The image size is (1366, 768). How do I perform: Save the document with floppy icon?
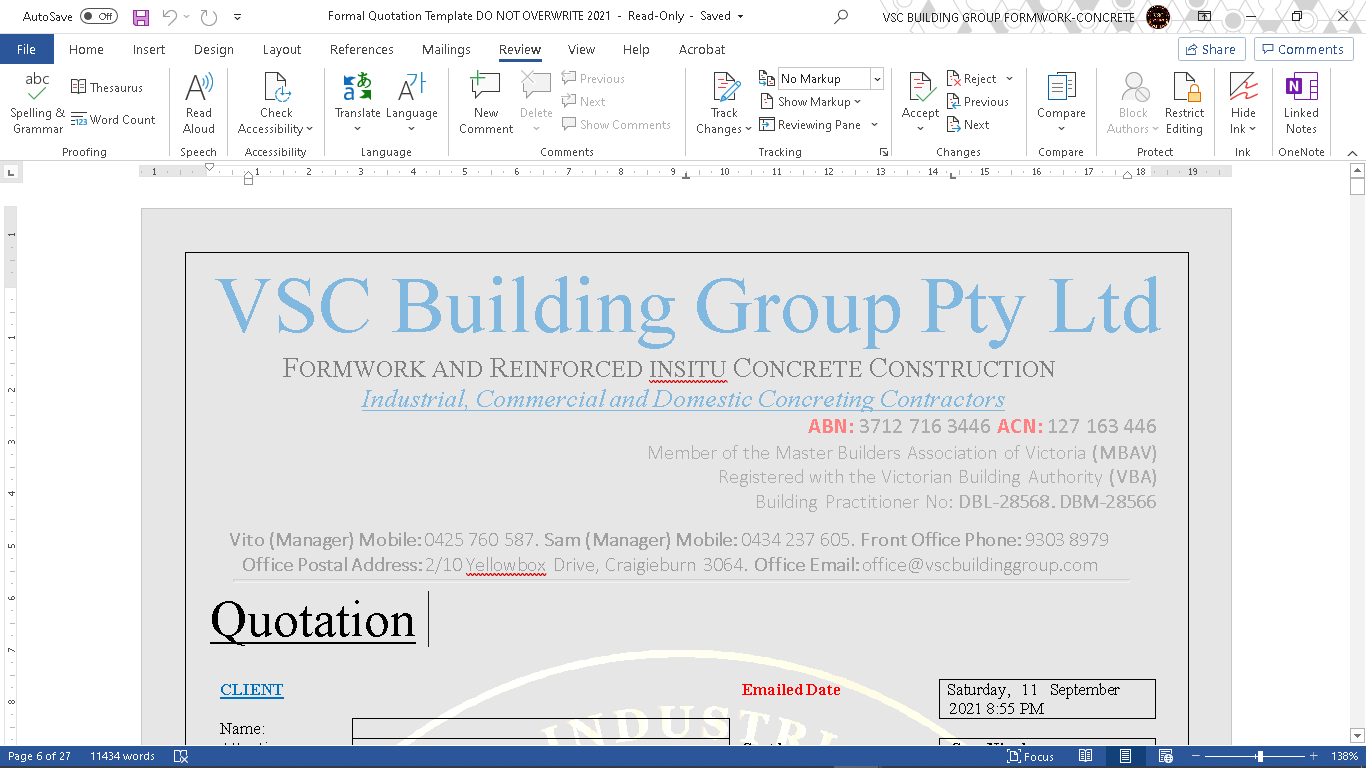141,17
